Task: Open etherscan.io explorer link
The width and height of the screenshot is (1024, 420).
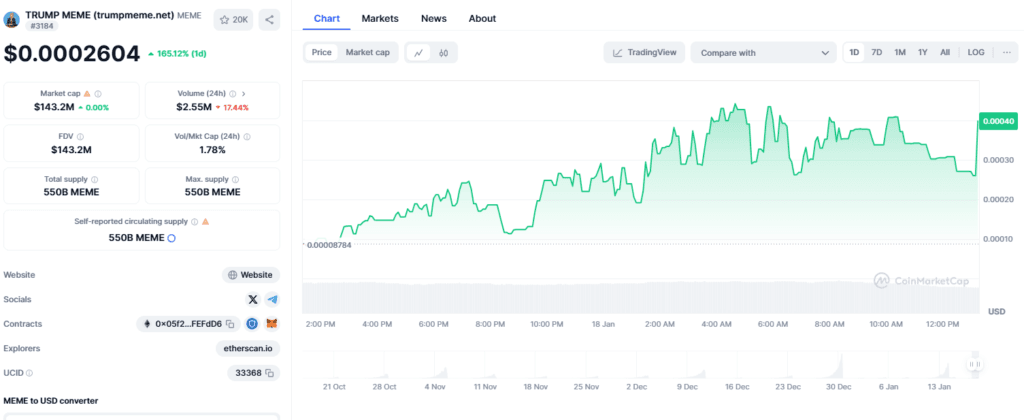Action: (x=248, y=349)
